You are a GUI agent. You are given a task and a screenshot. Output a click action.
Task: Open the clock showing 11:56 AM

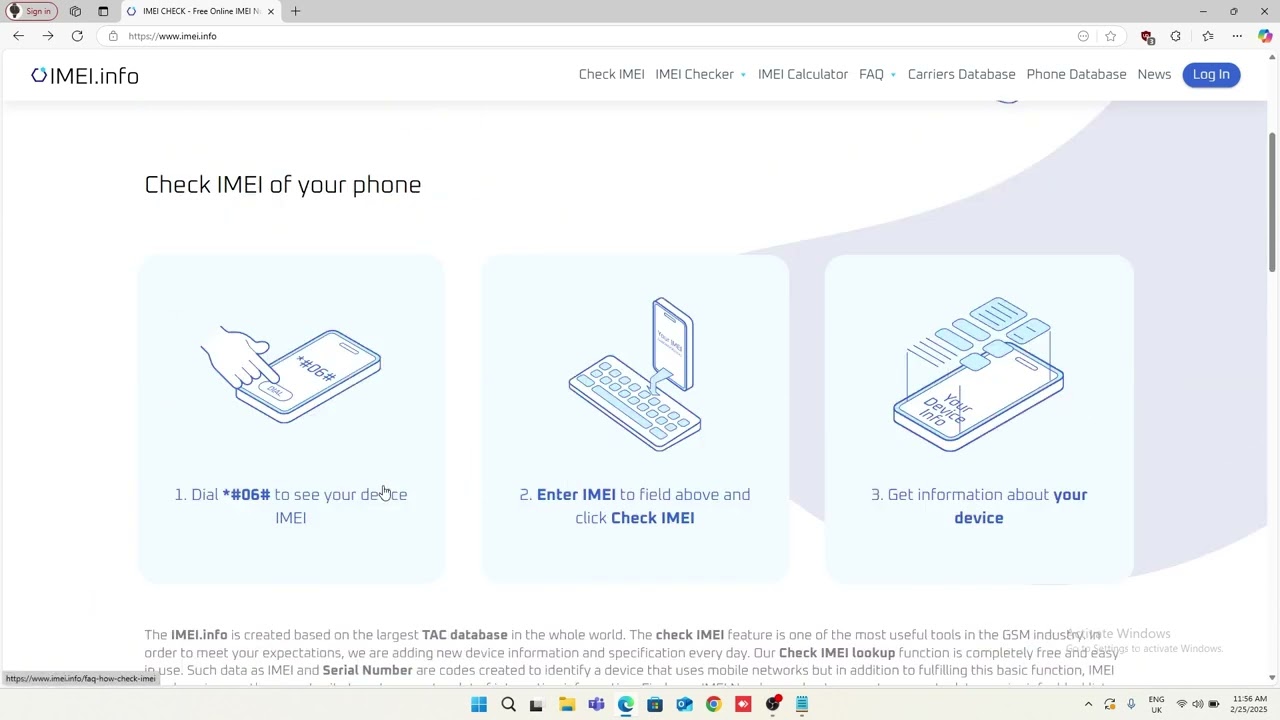pos(1250,704)
